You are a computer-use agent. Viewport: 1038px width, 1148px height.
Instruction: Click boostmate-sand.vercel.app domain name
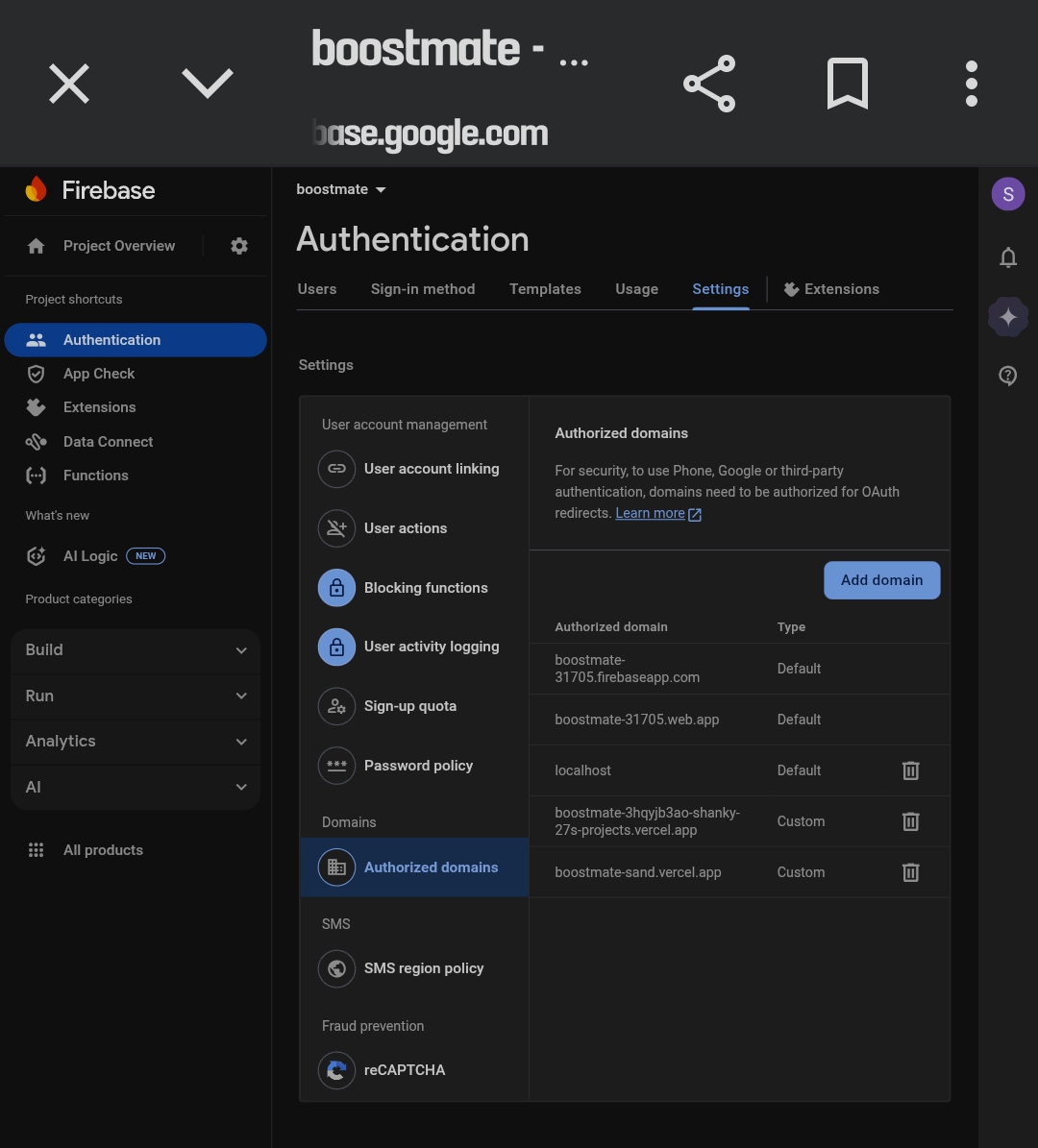[x=637, y=872]
